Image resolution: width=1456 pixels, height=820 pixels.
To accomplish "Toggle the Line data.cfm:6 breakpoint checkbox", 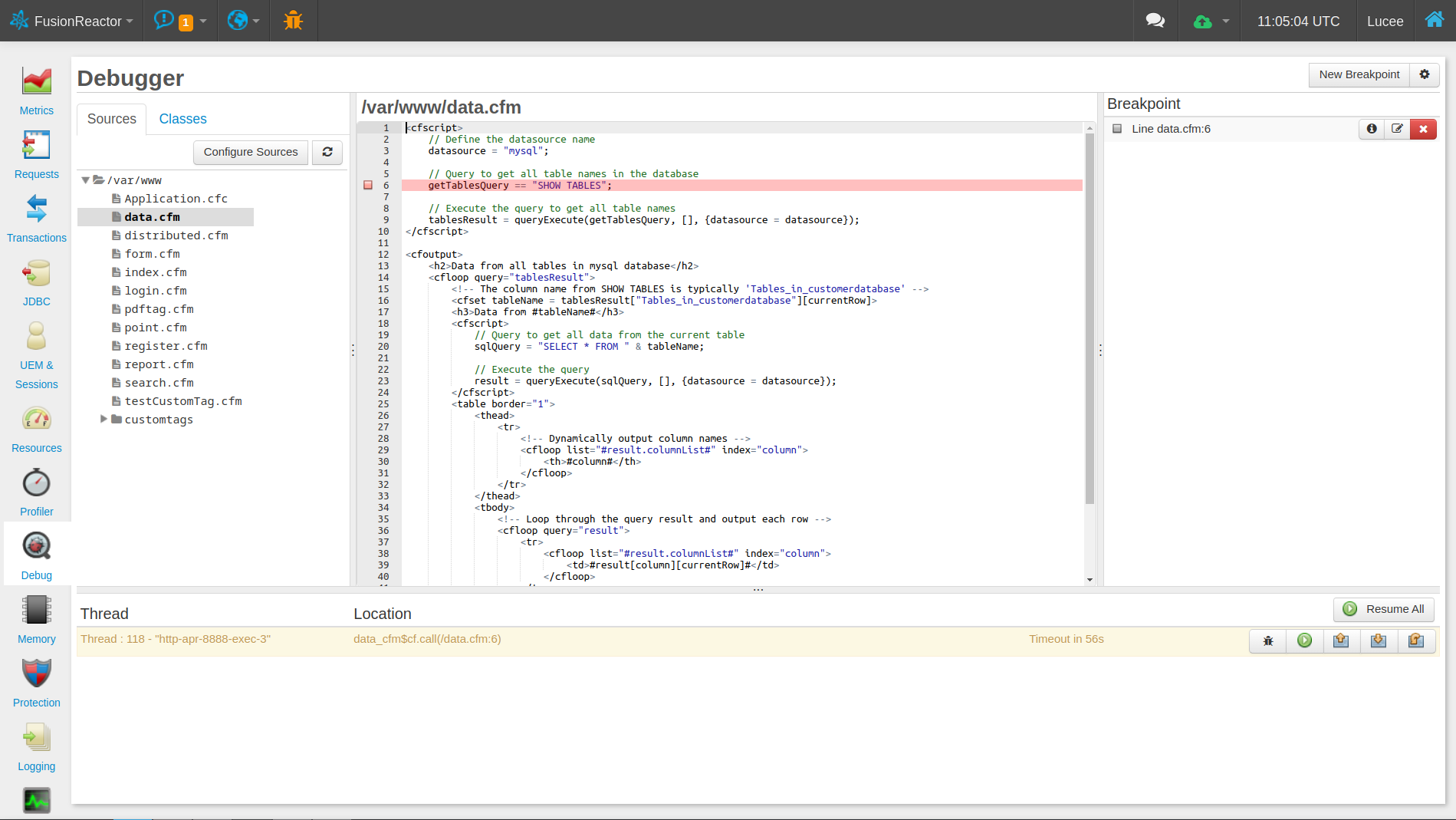I will coord(1117,129).
